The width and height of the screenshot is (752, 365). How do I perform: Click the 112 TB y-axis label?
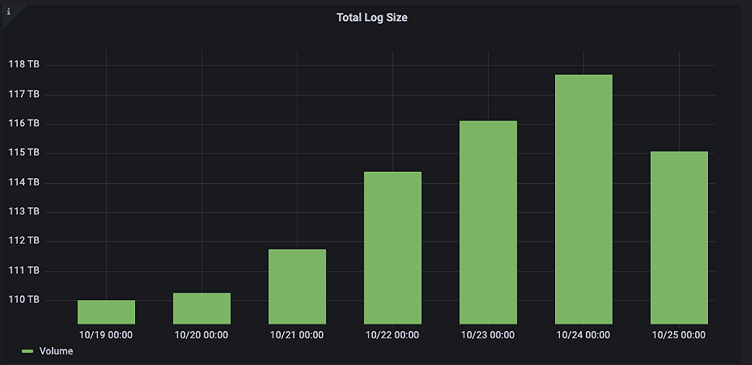pyautogui.click(x=24, y=241)
